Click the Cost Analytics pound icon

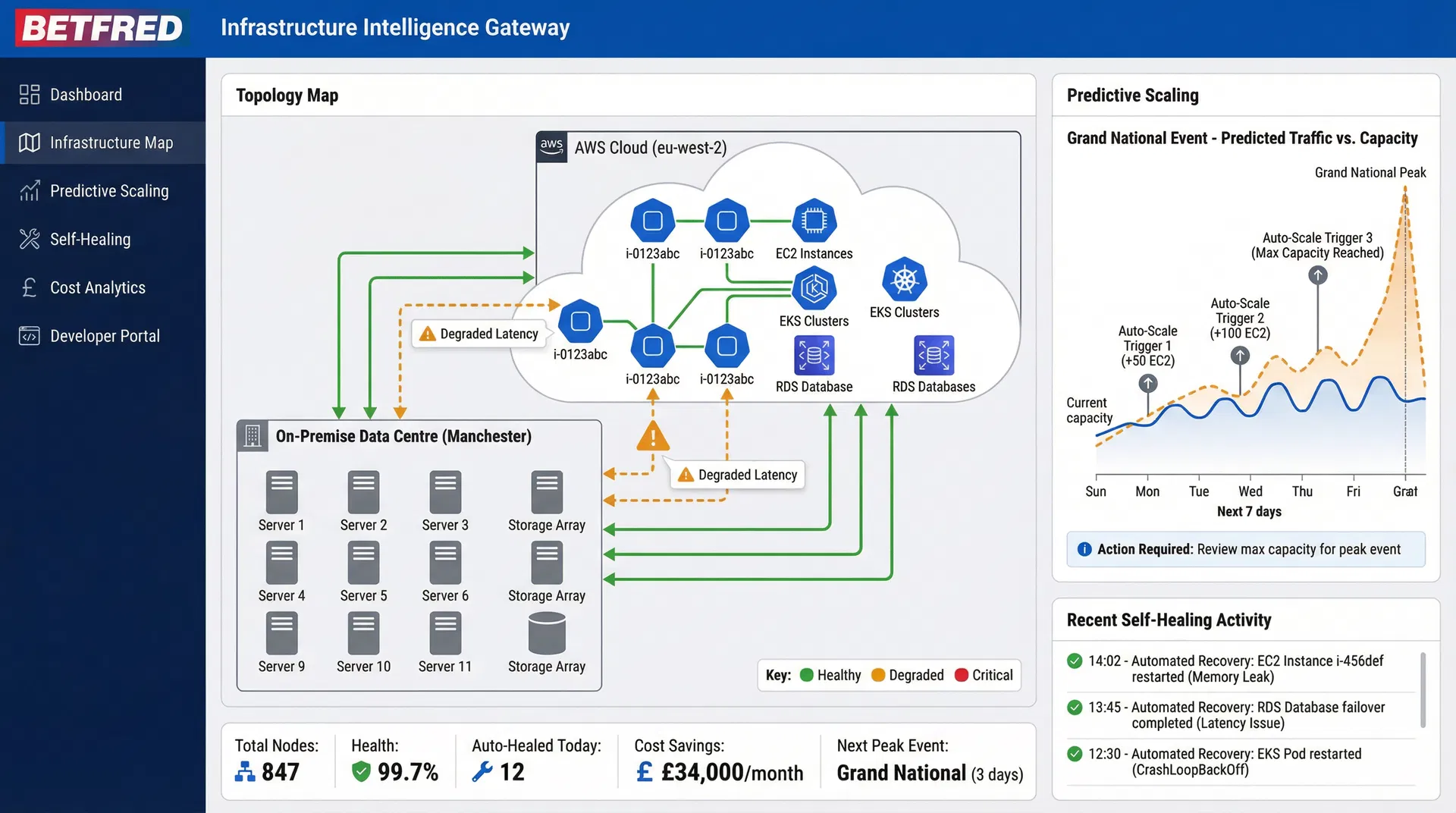pyautogui.click(x=29, y=287)
